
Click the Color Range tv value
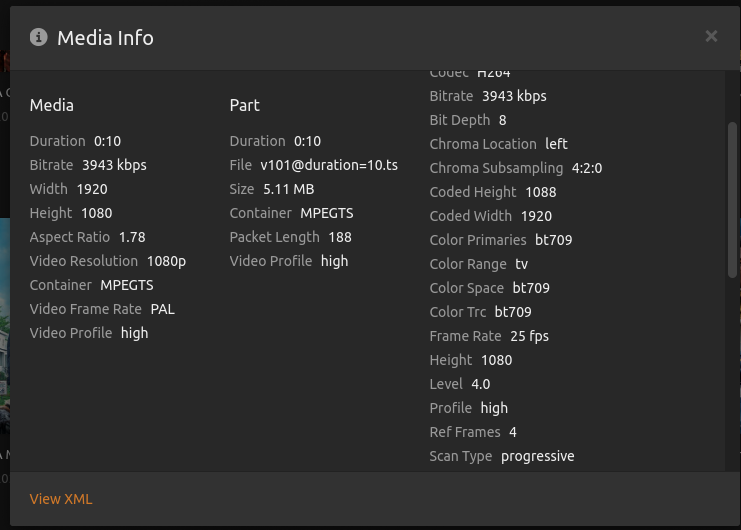(522, 264)
